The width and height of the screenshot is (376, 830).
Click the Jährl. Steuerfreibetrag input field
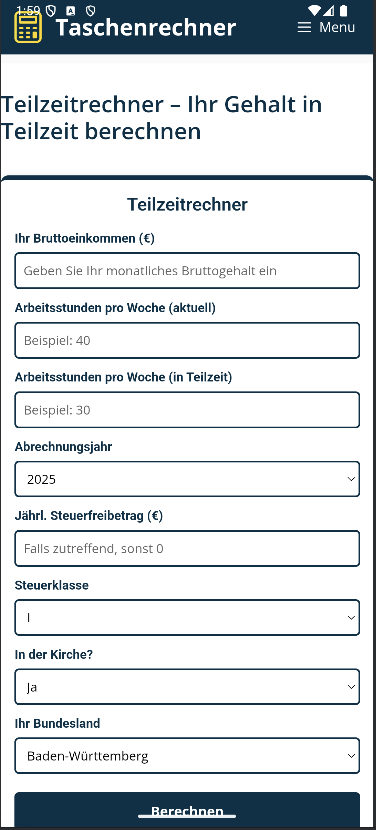pyautogui.click(x=187, y=548)
